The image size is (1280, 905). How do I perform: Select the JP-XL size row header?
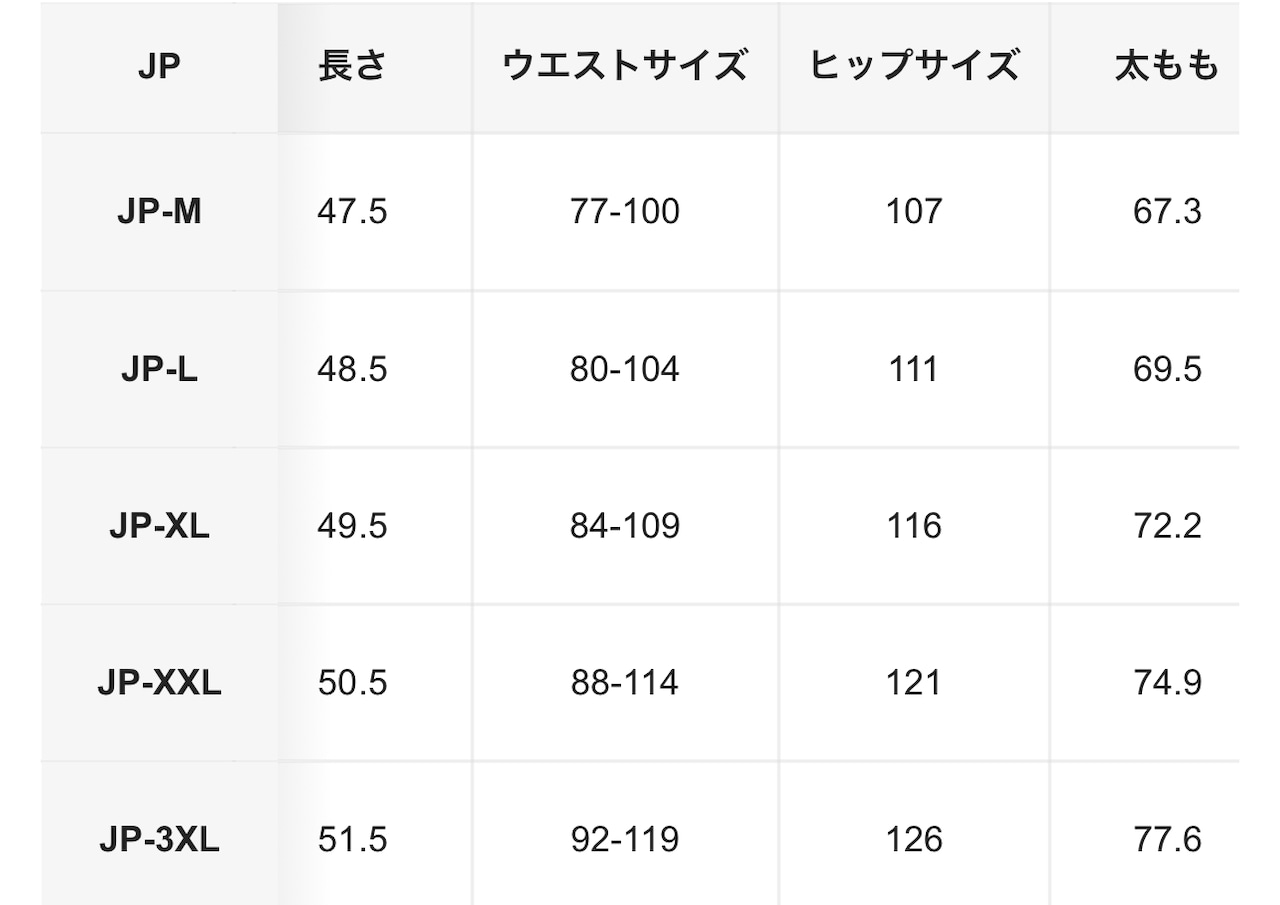pos(159,526)
